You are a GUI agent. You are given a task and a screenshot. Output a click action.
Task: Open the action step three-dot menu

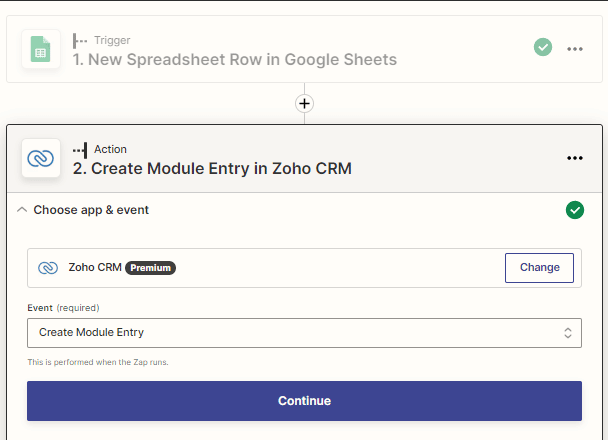[575, 158]
